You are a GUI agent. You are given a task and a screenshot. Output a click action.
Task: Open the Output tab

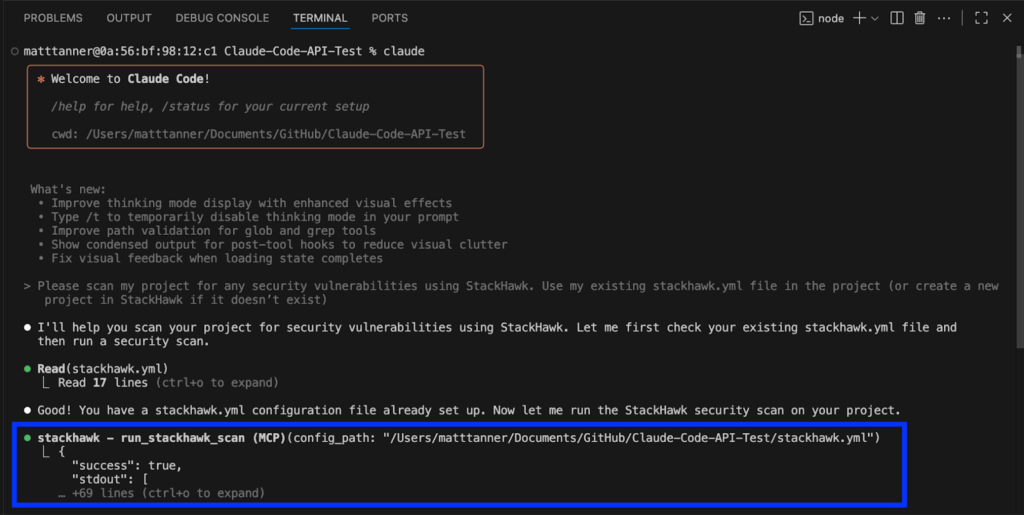tap(129, 18)
